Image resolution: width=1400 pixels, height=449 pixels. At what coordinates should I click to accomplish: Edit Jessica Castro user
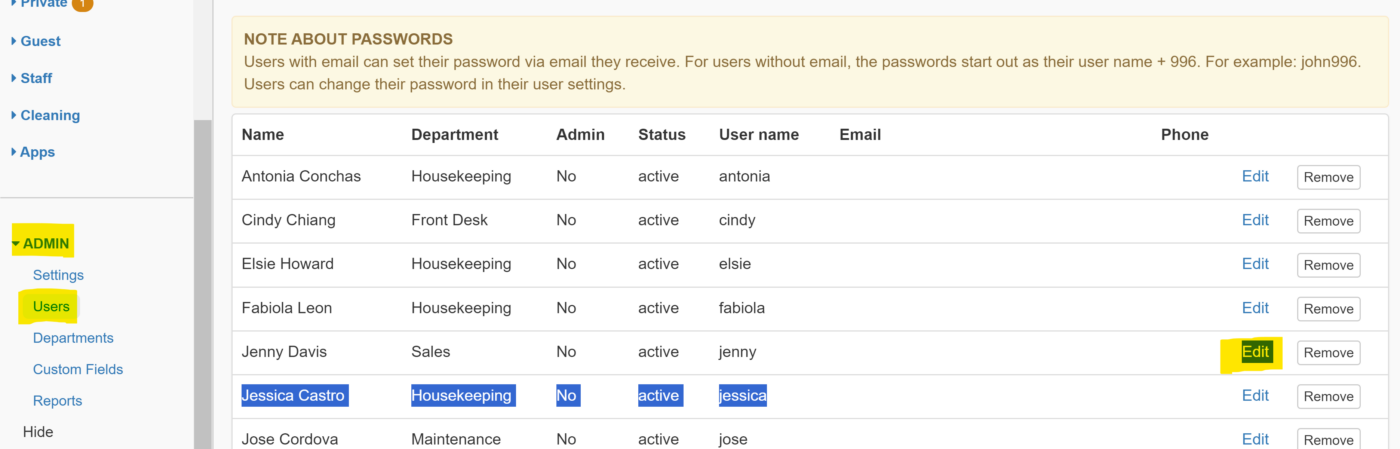tap(1255, 395)
